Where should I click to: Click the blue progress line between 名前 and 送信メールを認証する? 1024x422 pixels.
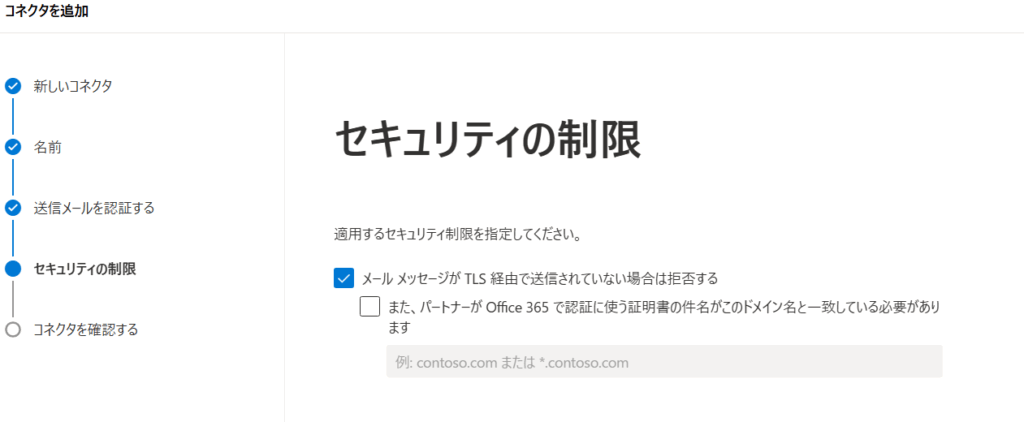pos(13,177)
